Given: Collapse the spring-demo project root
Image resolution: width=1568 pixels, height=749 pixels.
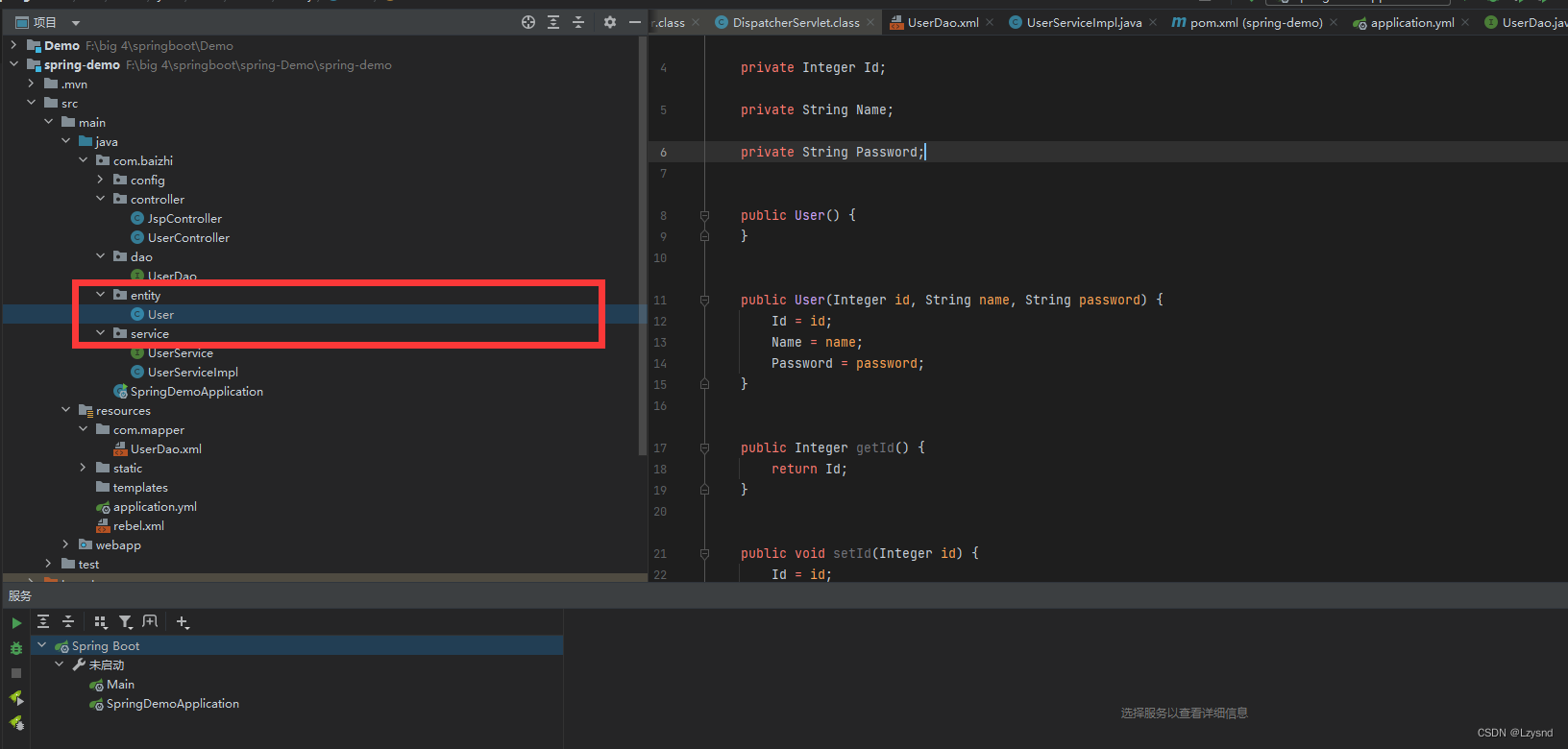Looking at the screenshot, I should coord(13,64).
